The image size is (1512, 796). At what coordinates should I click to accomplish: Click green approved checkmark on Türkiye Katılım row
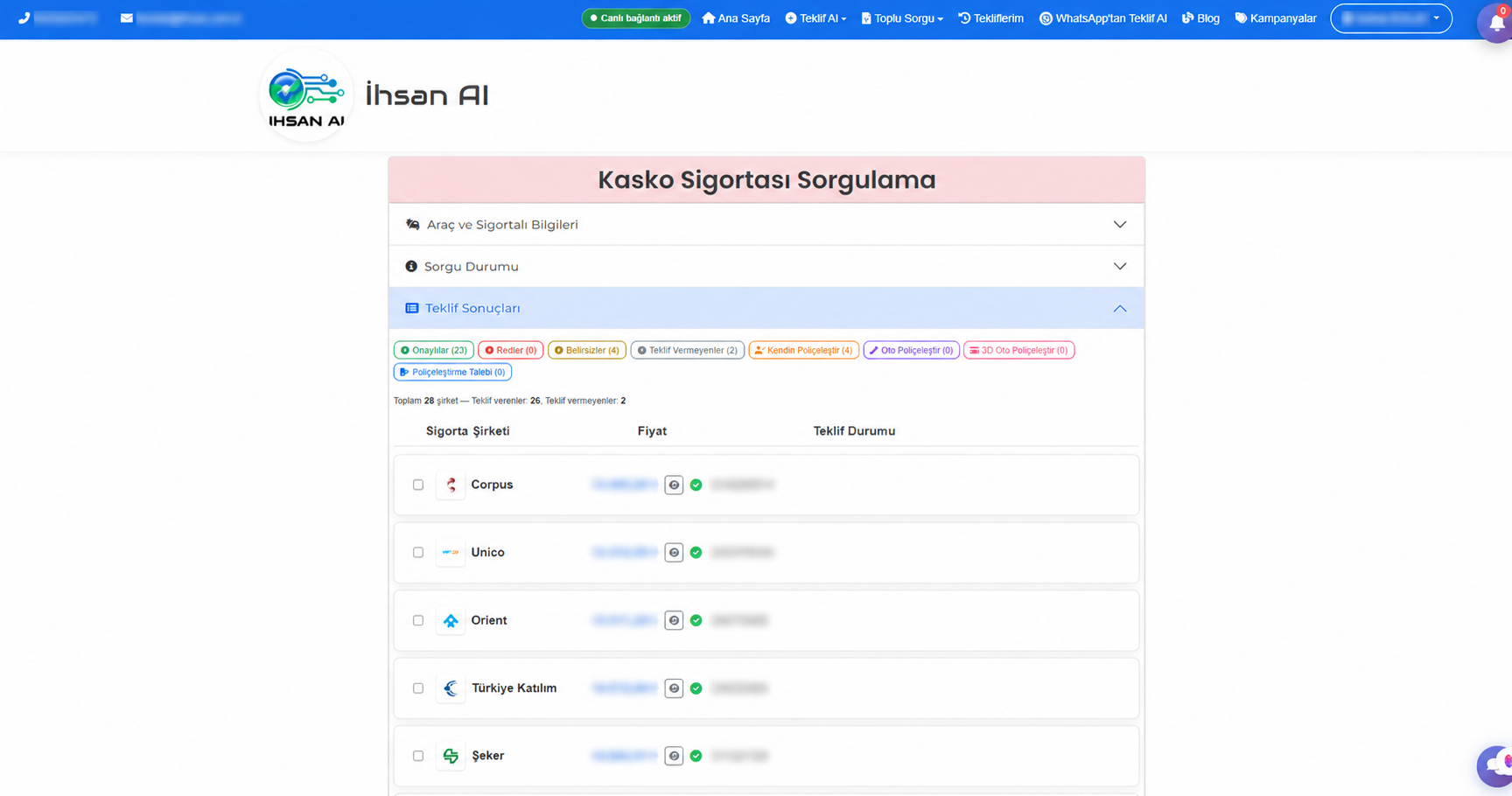coord(696,688)
